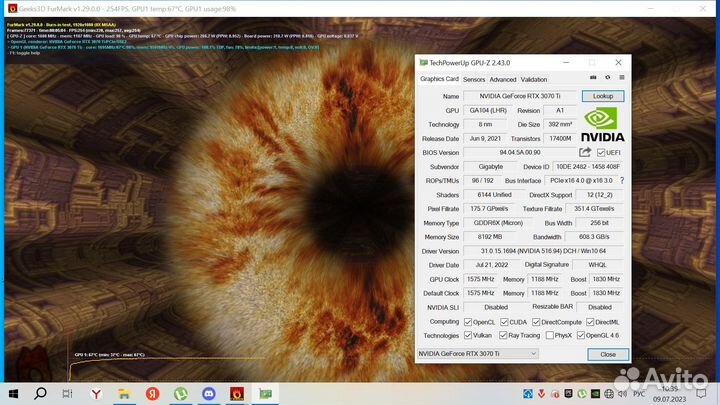Open uTorrent from the taskbar
This screenshot has width=720, height=405.
[180, 394]
